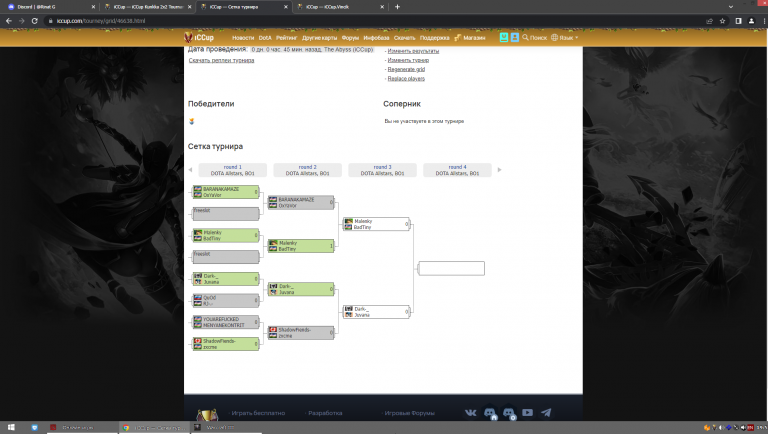Open the first Discord icon in the footer
The height and width of the screenshot is (434, 768).
point(489,413)
